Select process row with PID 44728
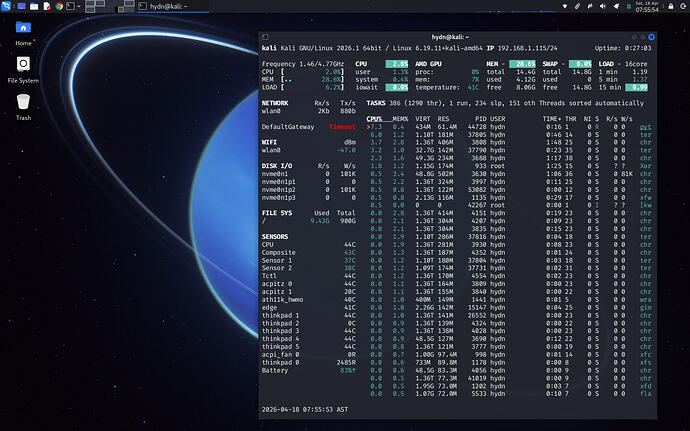This screenshot has width=690, height=431. pos(509,127)
